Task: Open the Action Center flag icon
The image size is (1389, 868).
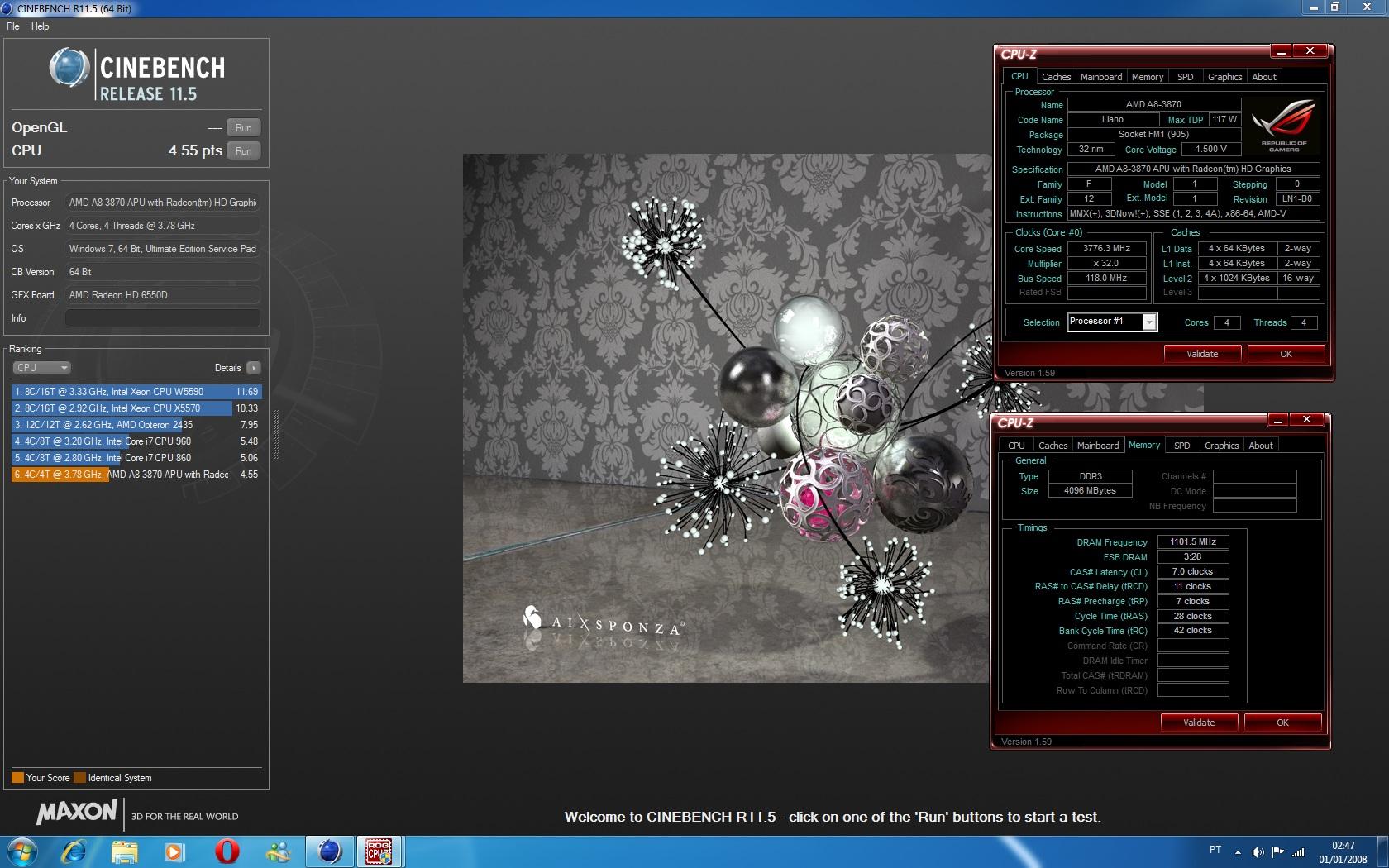Action: pos(1278,851)
